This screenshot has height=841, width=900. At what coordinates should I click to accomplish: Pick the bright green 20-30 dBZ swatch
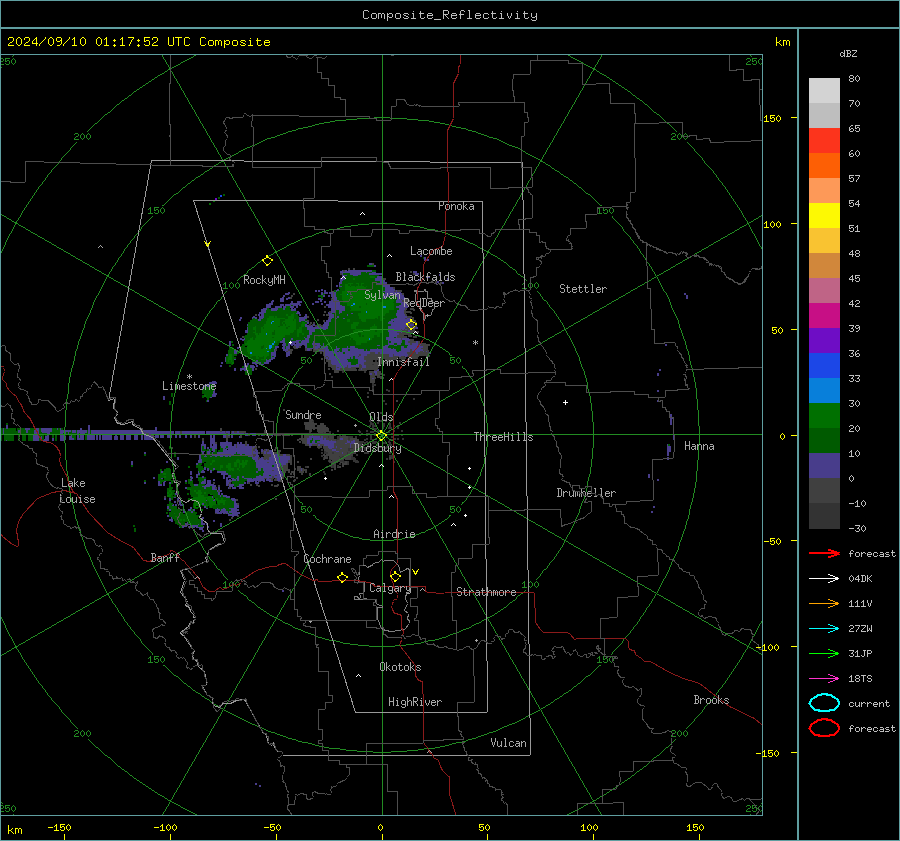(x=824, y=416)
